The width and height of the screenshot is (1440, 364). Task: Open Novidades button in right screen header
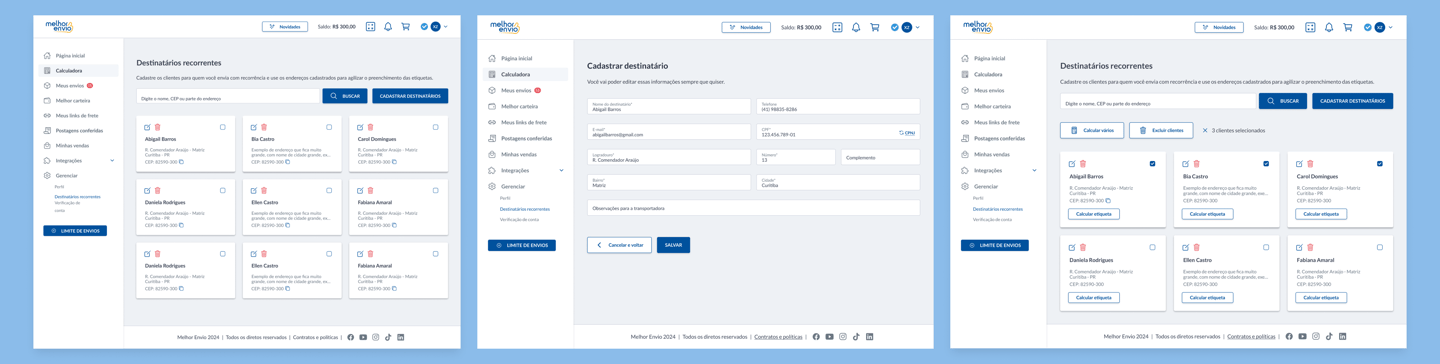[1219, 27]
